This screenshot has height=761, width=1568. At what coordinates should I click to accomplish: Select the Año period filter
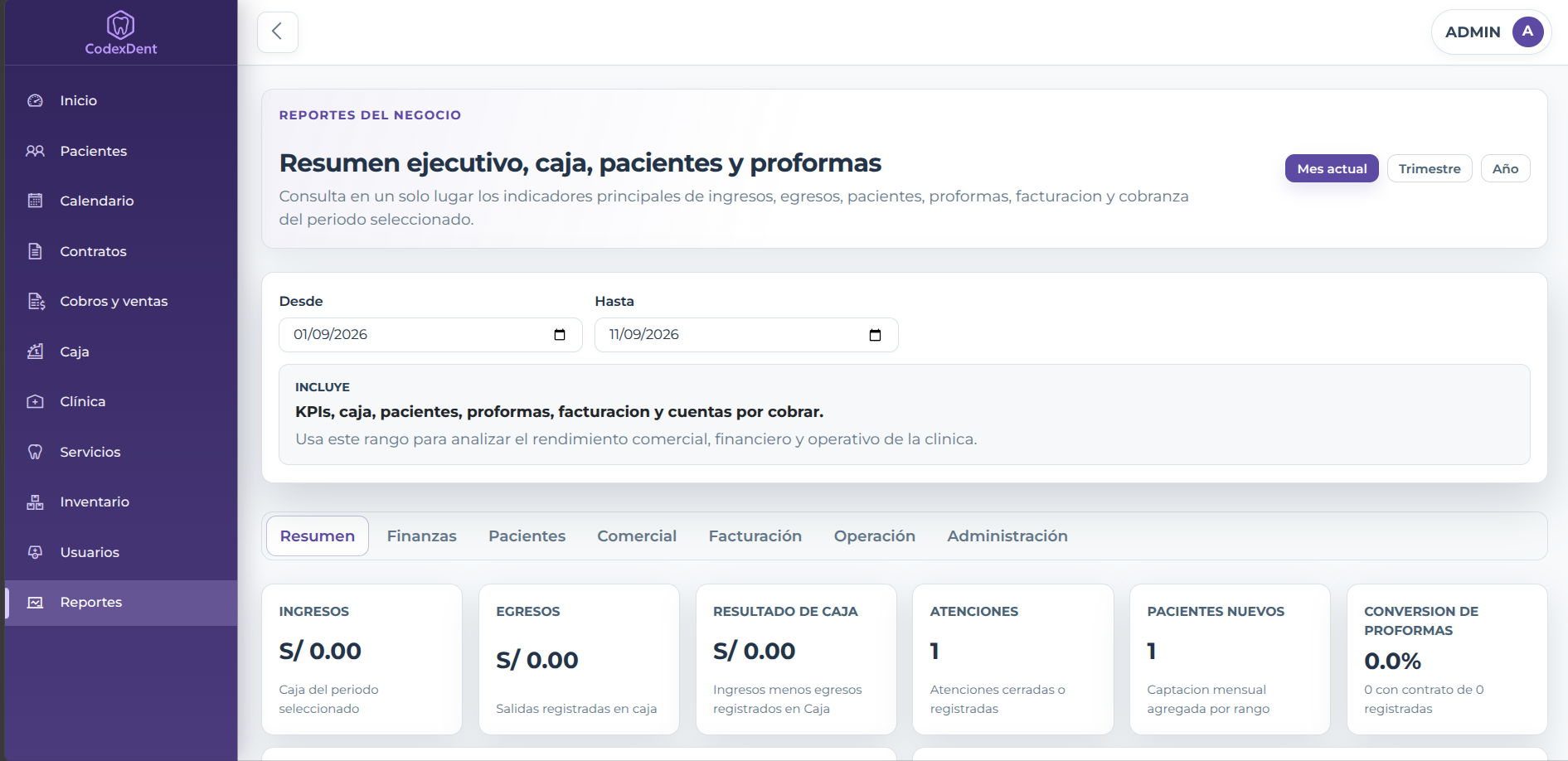pos(1505,168)
